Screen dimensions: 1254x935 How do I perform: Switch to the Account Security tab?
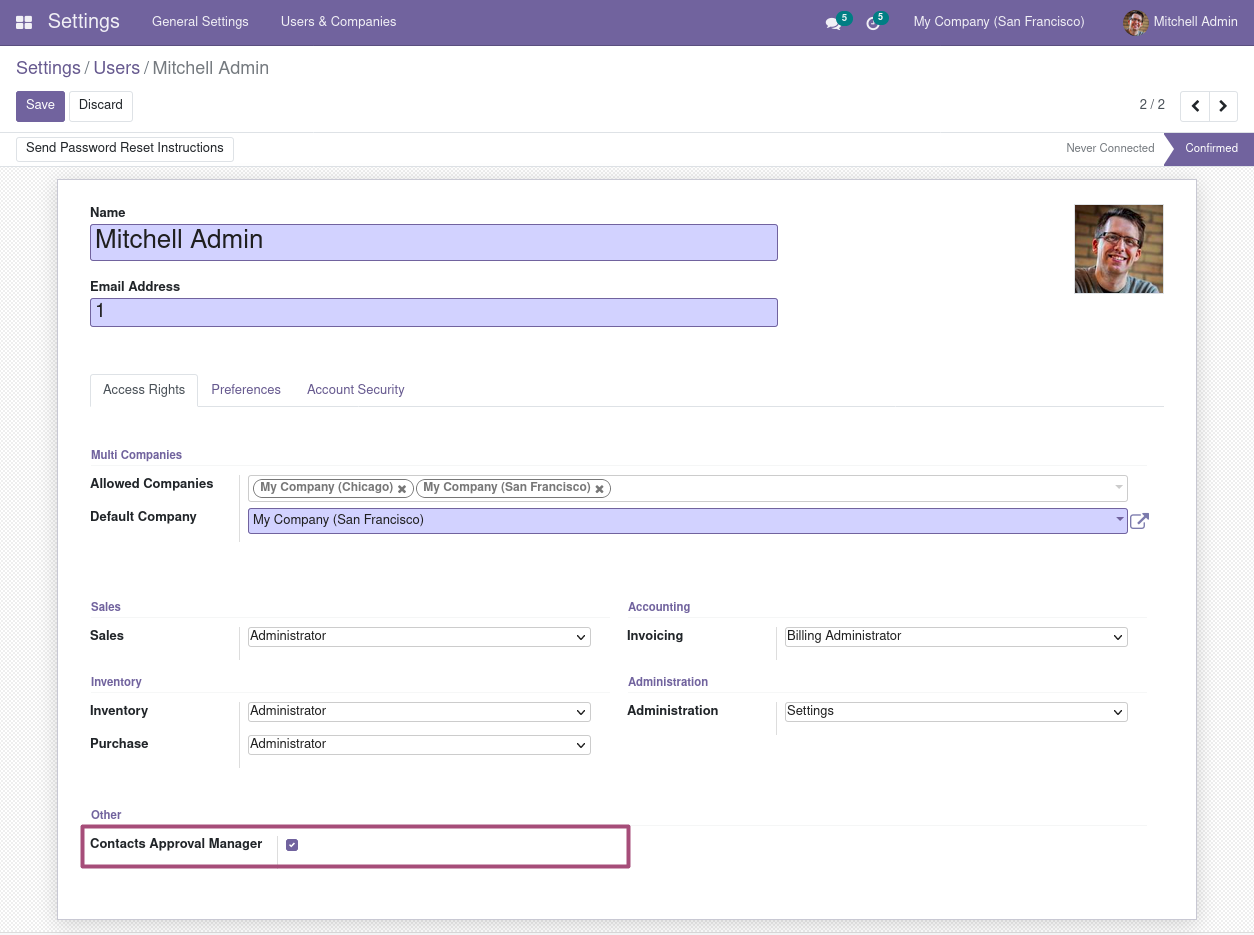coord(355,390)
